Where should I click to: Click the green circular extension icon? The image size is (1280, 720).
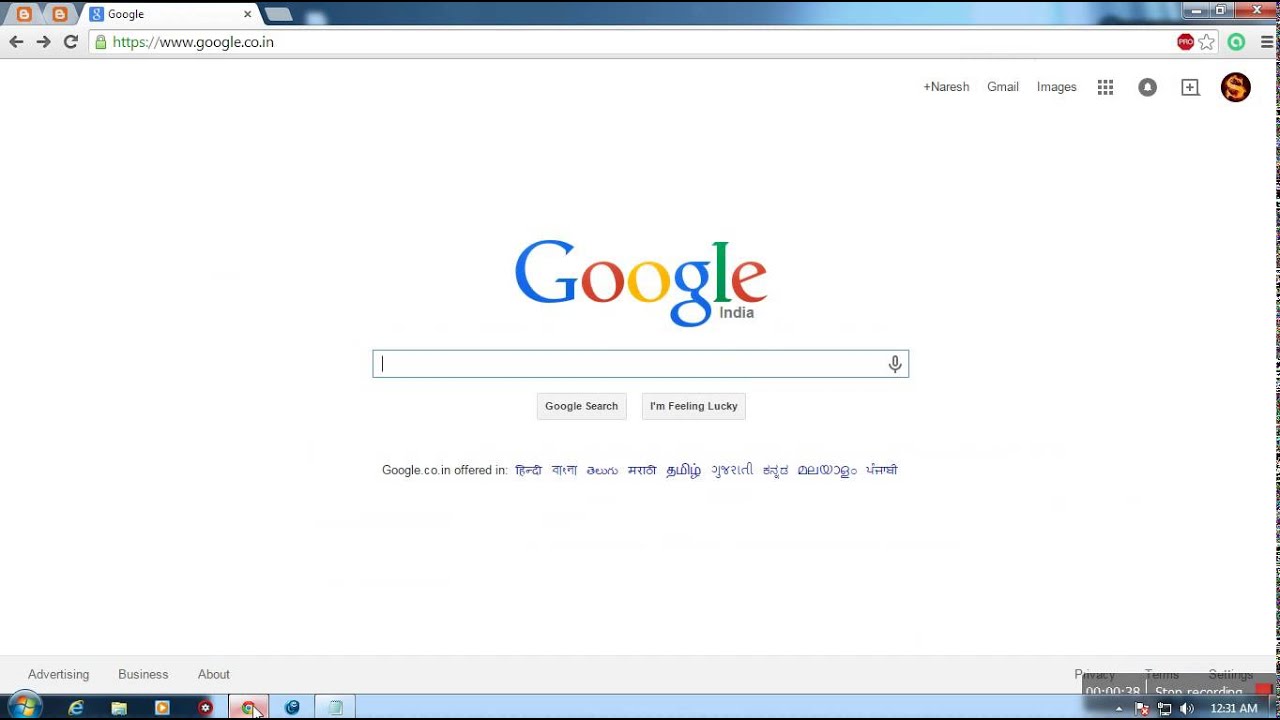click(x=1237, y=42)
